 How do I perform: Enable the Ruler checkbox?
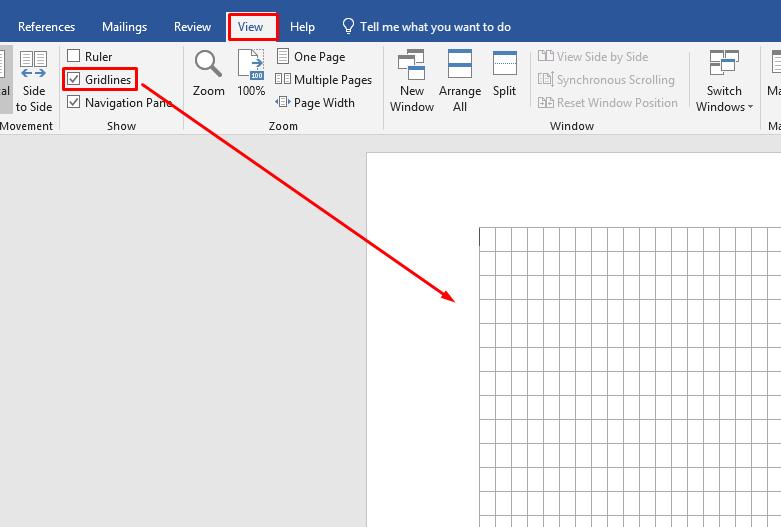pos(73,55)
